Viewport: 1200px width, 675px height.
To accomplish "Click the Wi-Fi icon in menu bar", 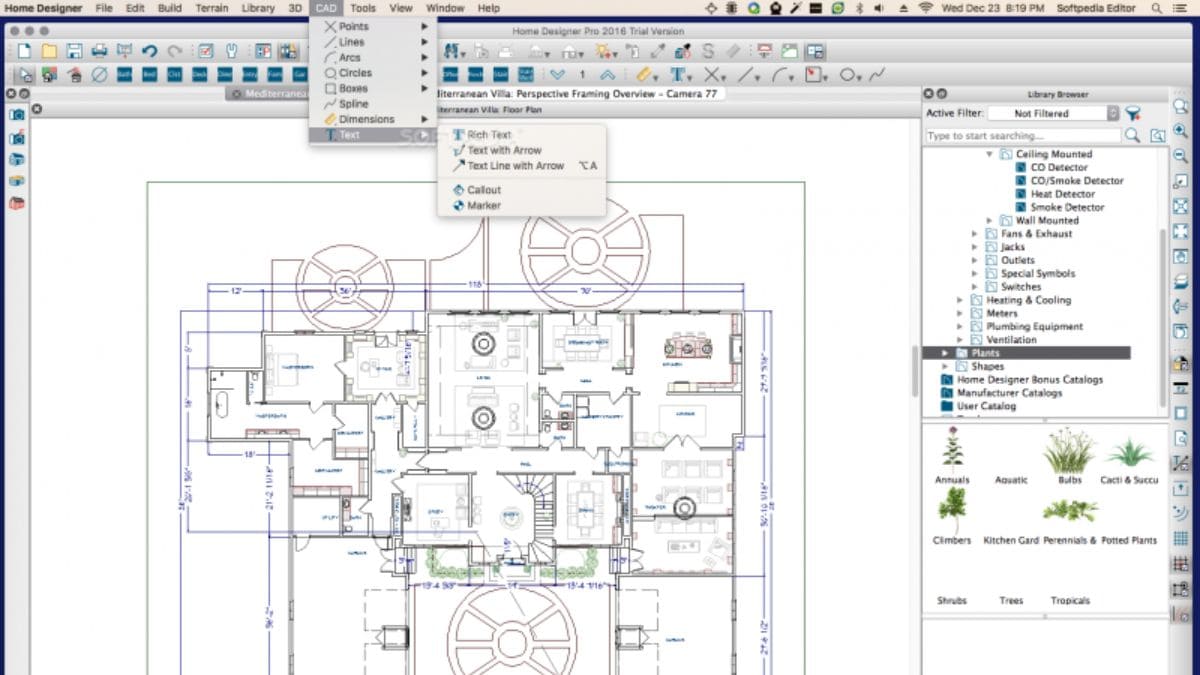I will click(925, 8).
